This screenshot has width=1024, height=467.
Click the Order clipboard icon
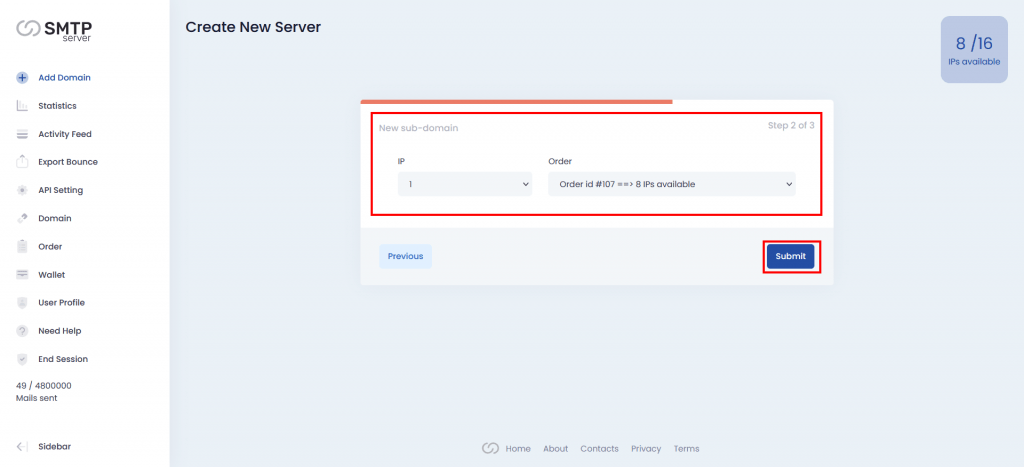22,246
